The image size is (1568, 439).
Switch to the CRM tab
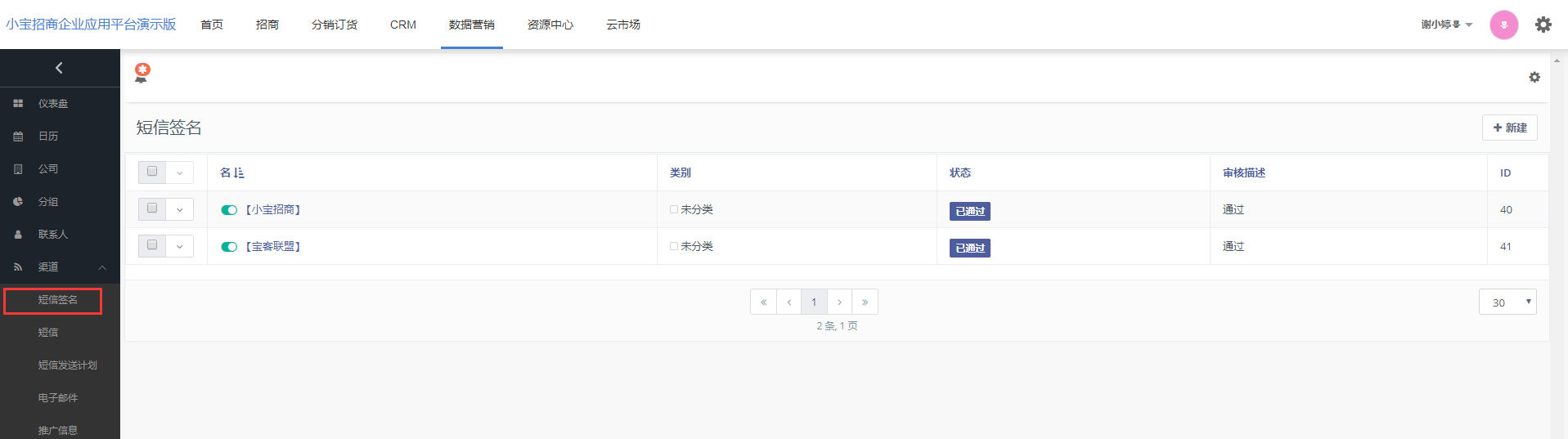pyautogui.click(x=402, y=25)
